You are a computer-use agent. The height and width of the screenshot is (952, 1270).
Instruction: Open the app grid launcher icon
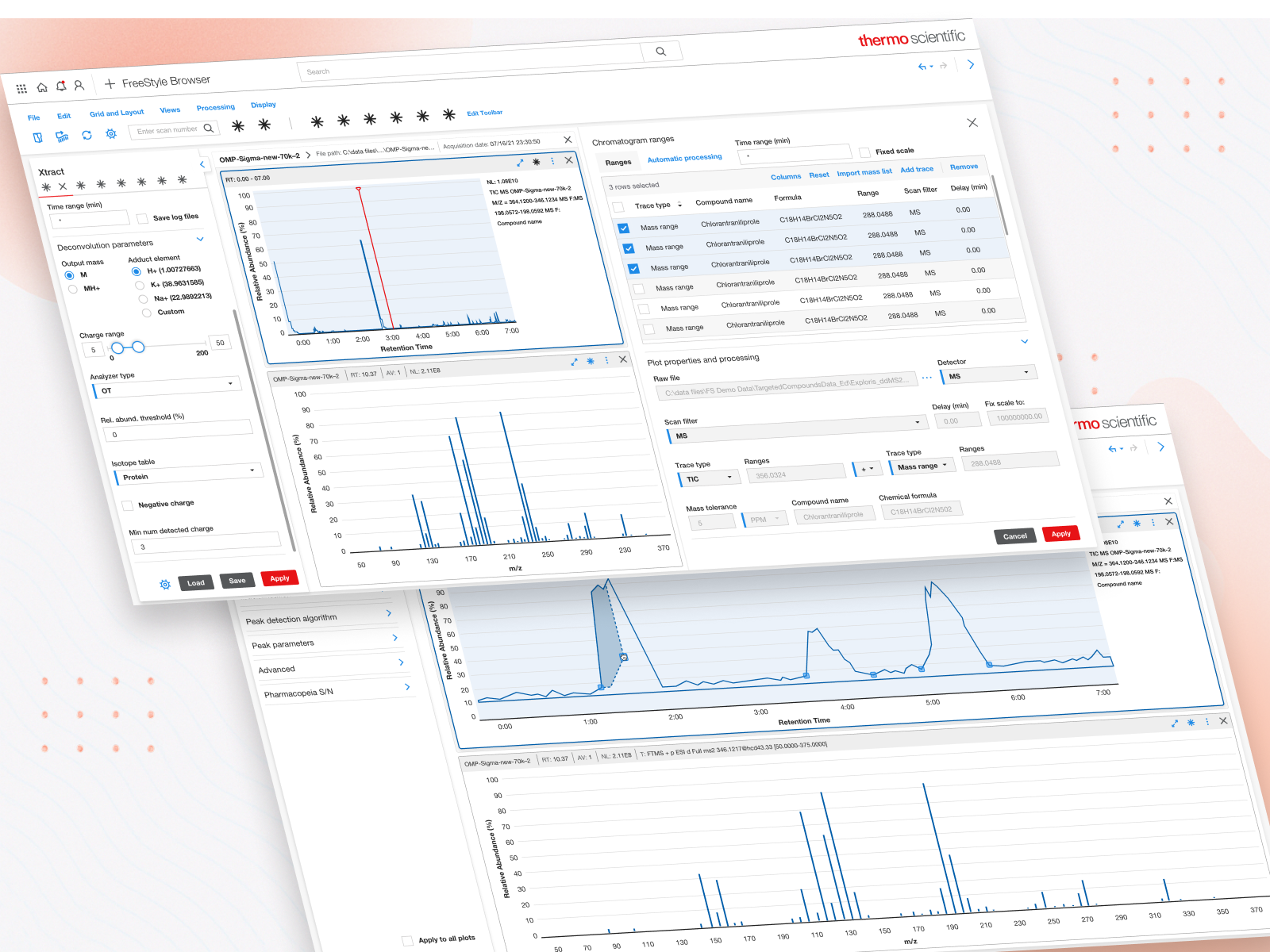[x=21, y=89]
